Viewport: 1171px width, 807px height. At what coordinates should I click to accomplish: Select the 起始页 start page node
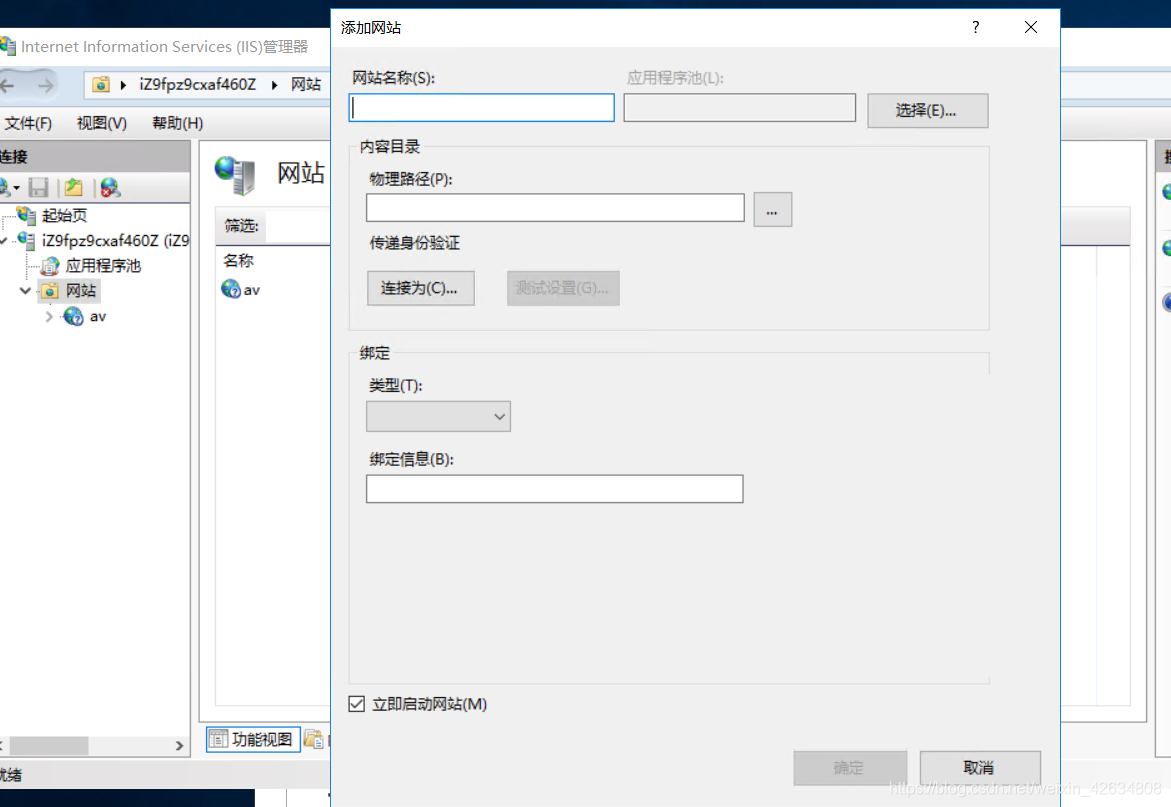[64, 216]
